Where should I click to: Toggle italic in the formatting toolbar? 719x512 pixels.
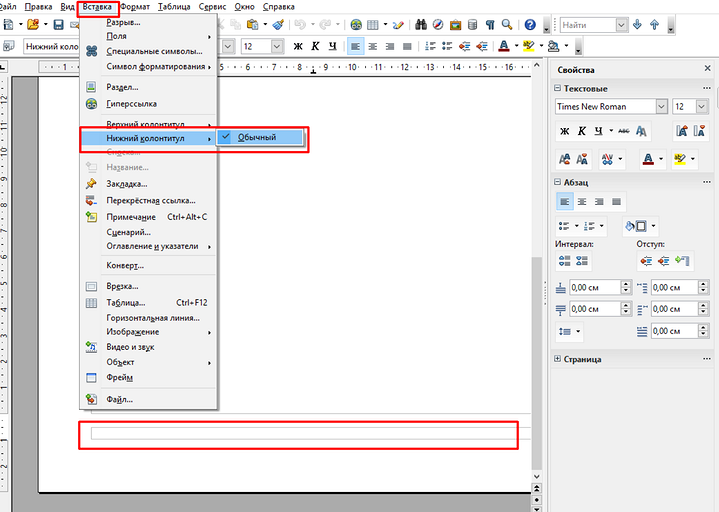[x=313, y=46]
